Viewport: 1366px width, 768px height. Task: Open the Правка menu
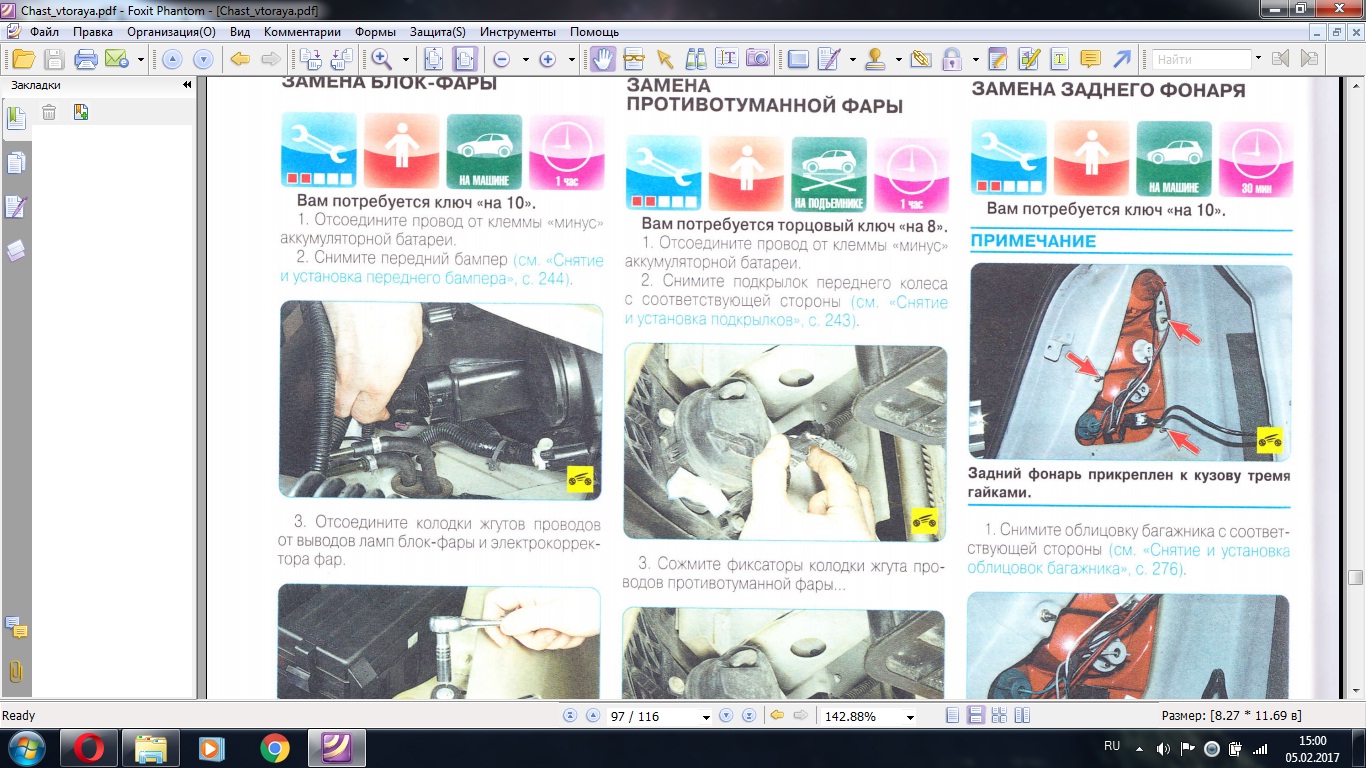click(93, 31)
